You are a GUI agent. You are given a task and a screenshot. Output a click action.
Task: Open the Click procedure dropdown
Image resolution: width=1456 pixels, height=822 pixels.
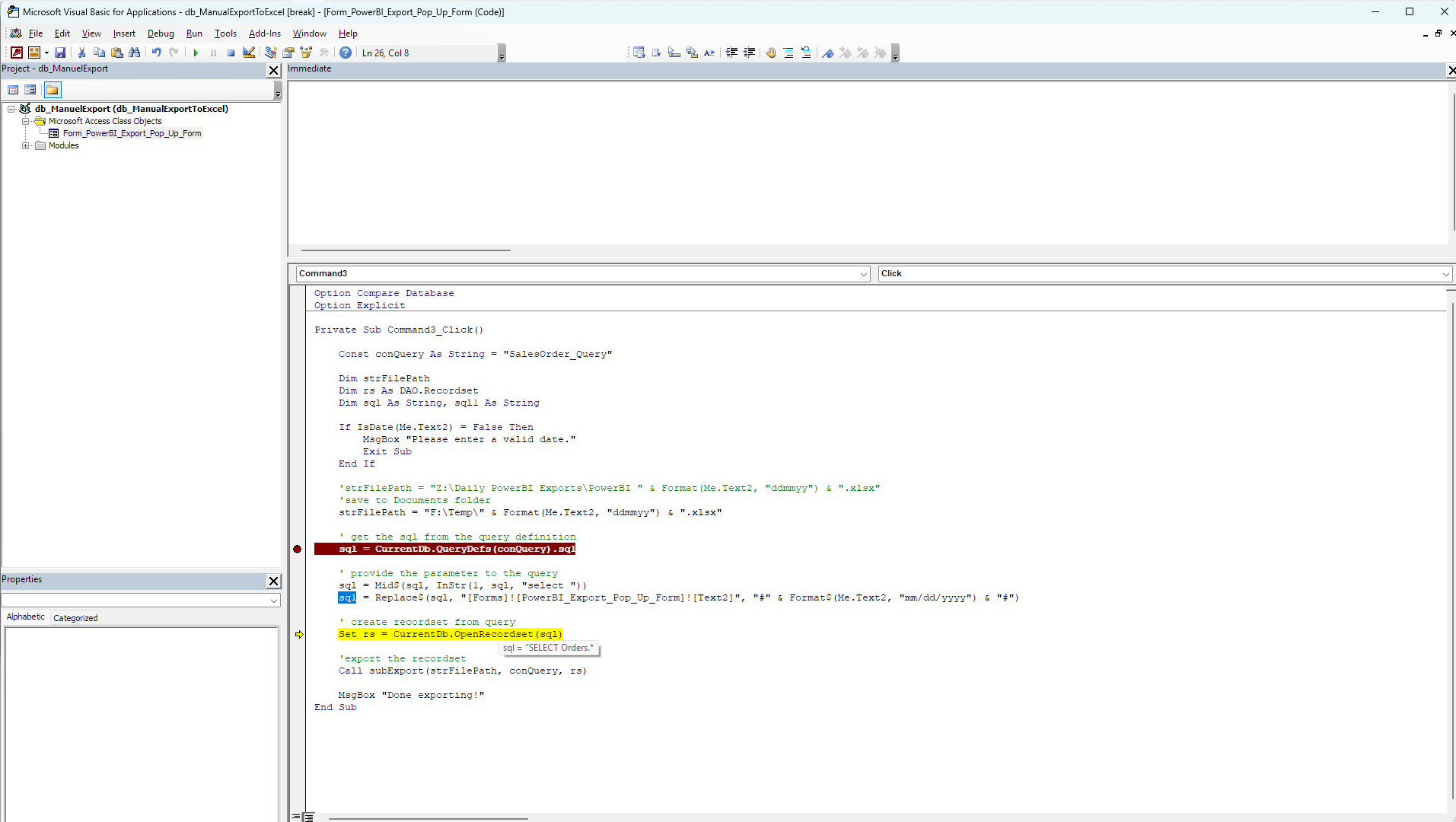point(1445,274)
